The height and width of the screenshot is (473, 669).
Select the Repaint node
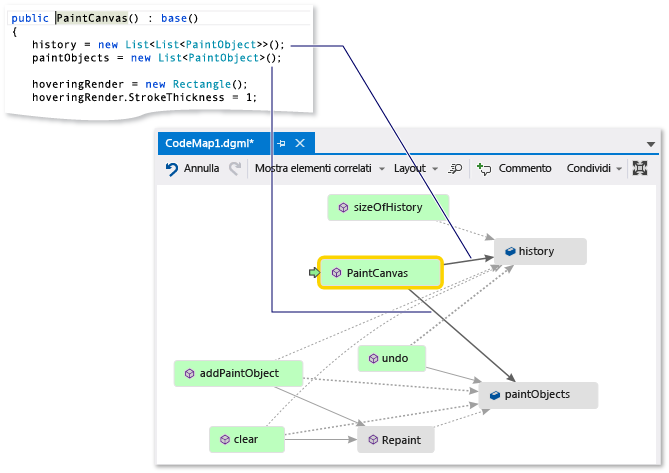point(396,440)
